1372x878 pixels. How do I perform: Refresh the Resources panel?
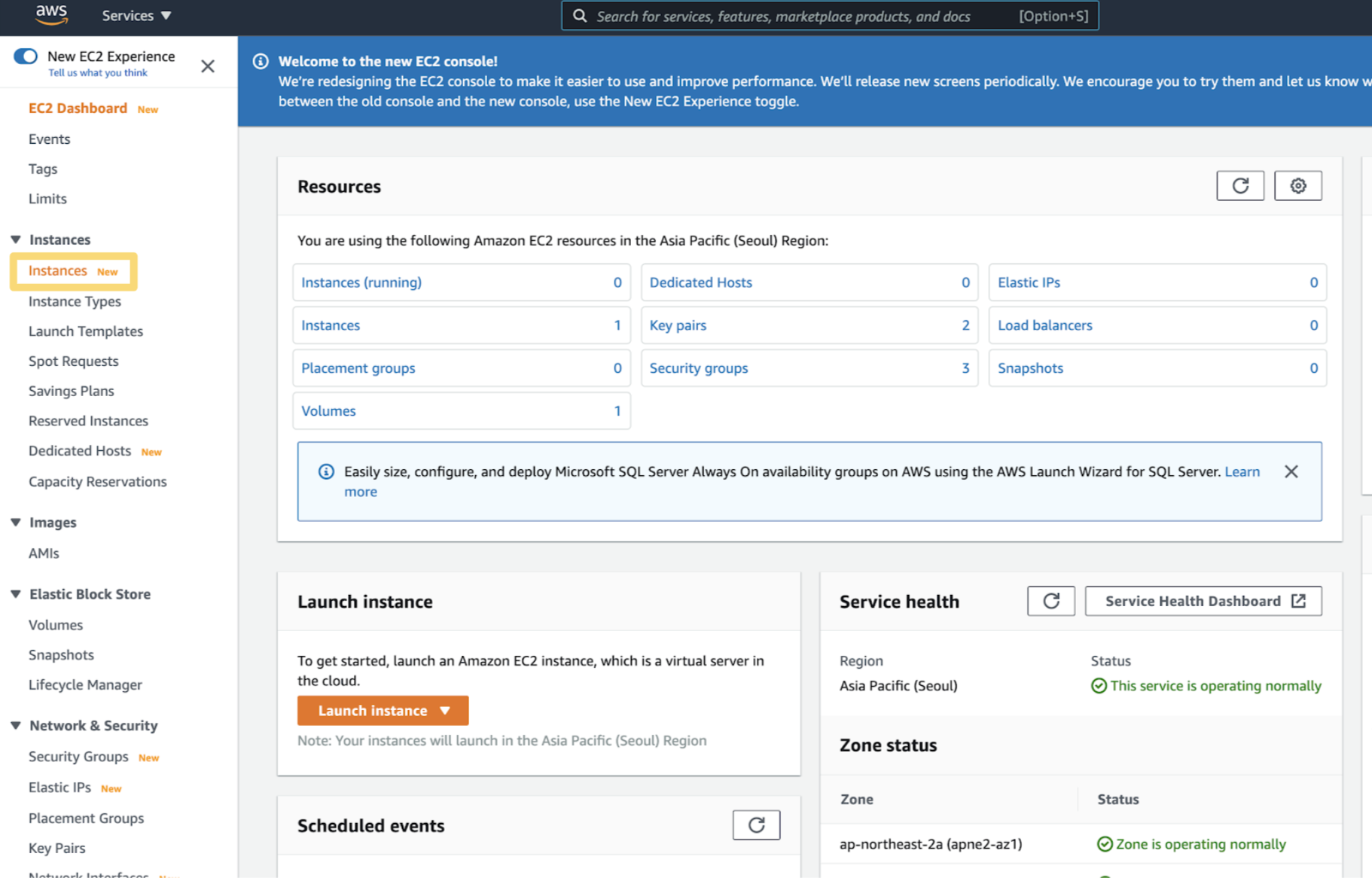[x=1240, y=186]
